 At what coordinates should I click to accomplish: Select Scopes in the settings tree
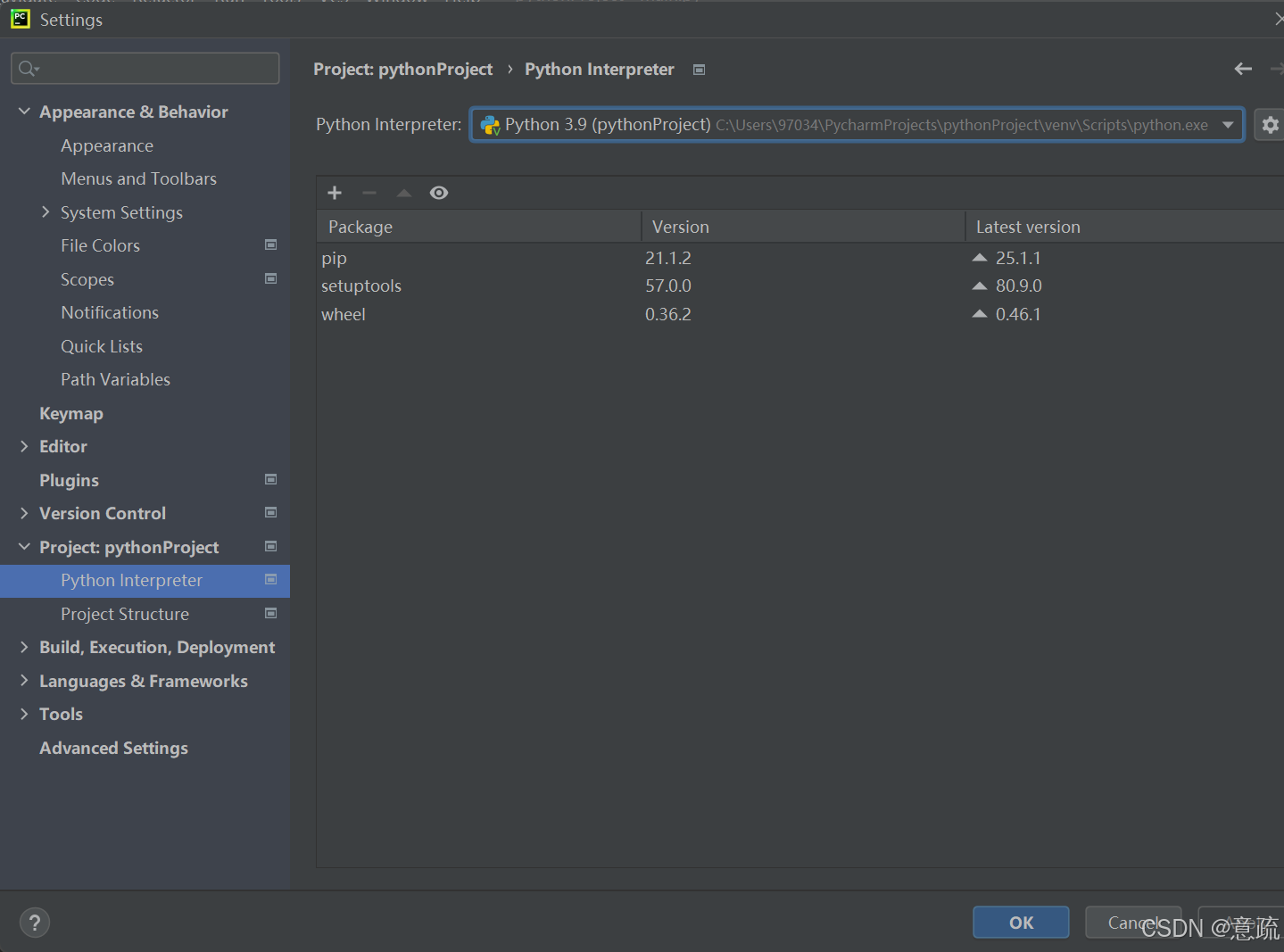[x=87, y=279]
